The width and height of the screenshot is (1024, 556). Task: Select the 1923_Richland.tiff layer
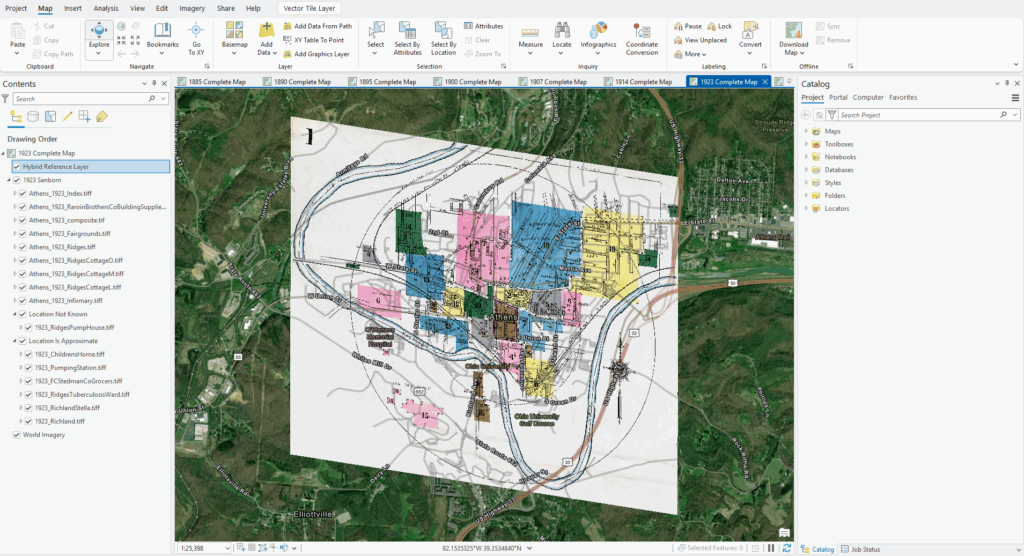pyautogui.click(x=59, y=421)
